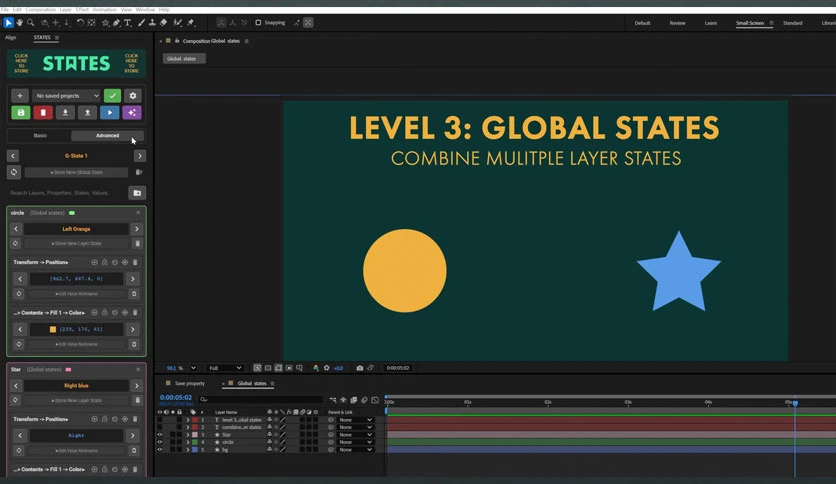The width and height of the screenshot is (836, 484).
Task: Select the Eraser tool
Action: (164, 22)
